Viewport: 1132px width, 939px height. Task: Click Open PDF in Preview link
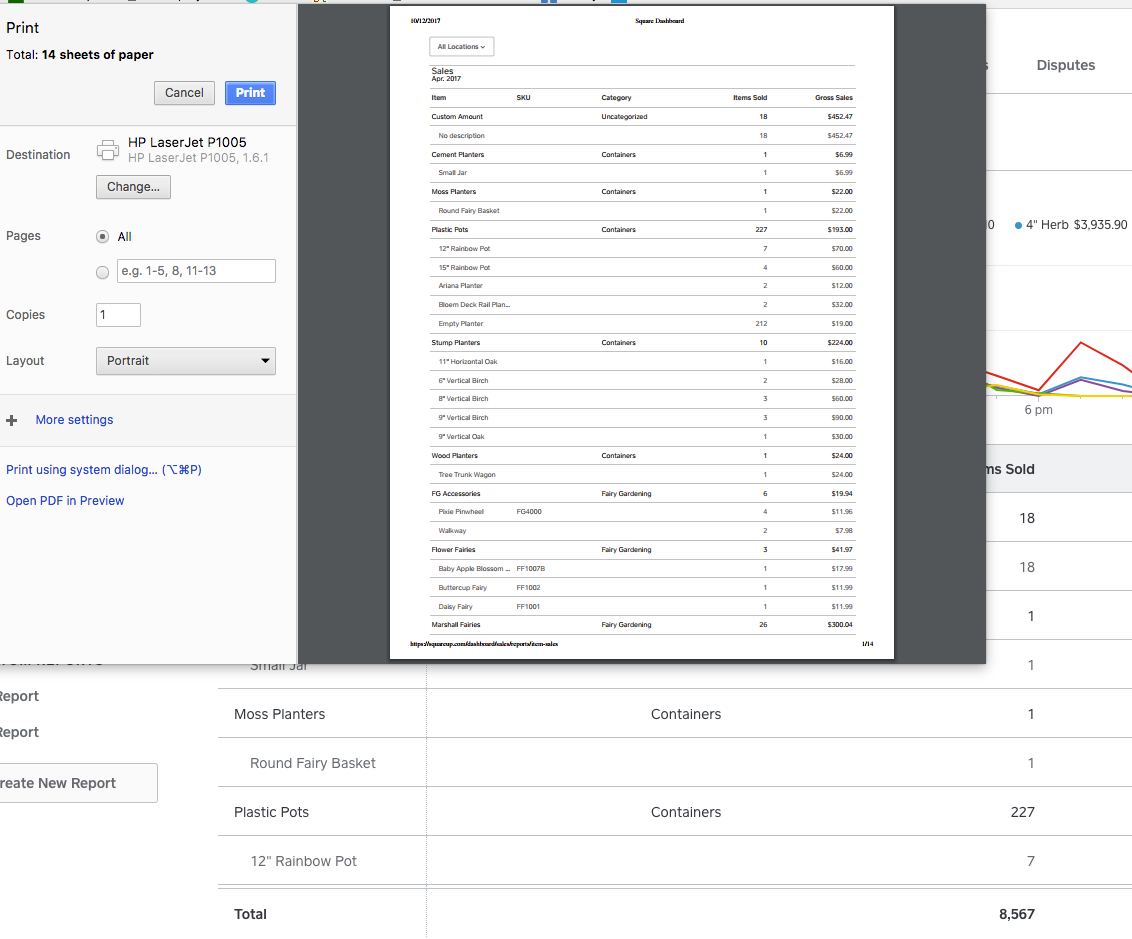(x=65, y=501)
